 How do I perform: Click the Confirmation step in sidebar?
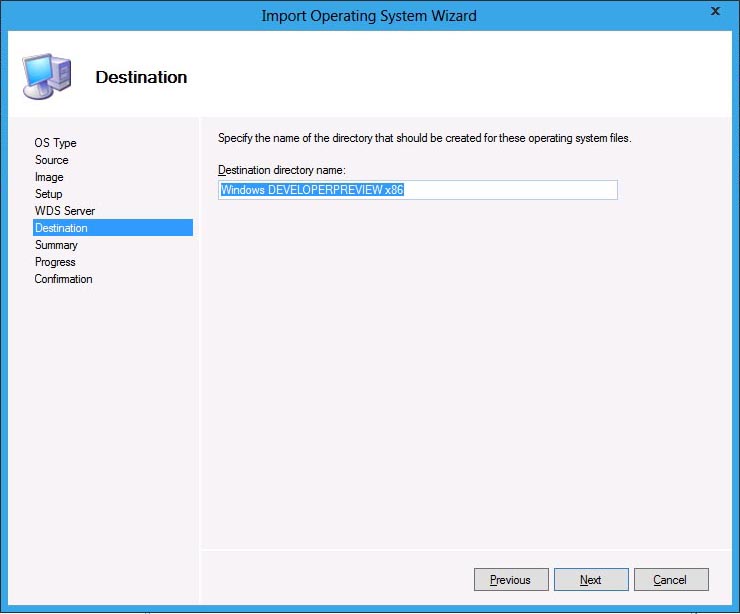64,279
